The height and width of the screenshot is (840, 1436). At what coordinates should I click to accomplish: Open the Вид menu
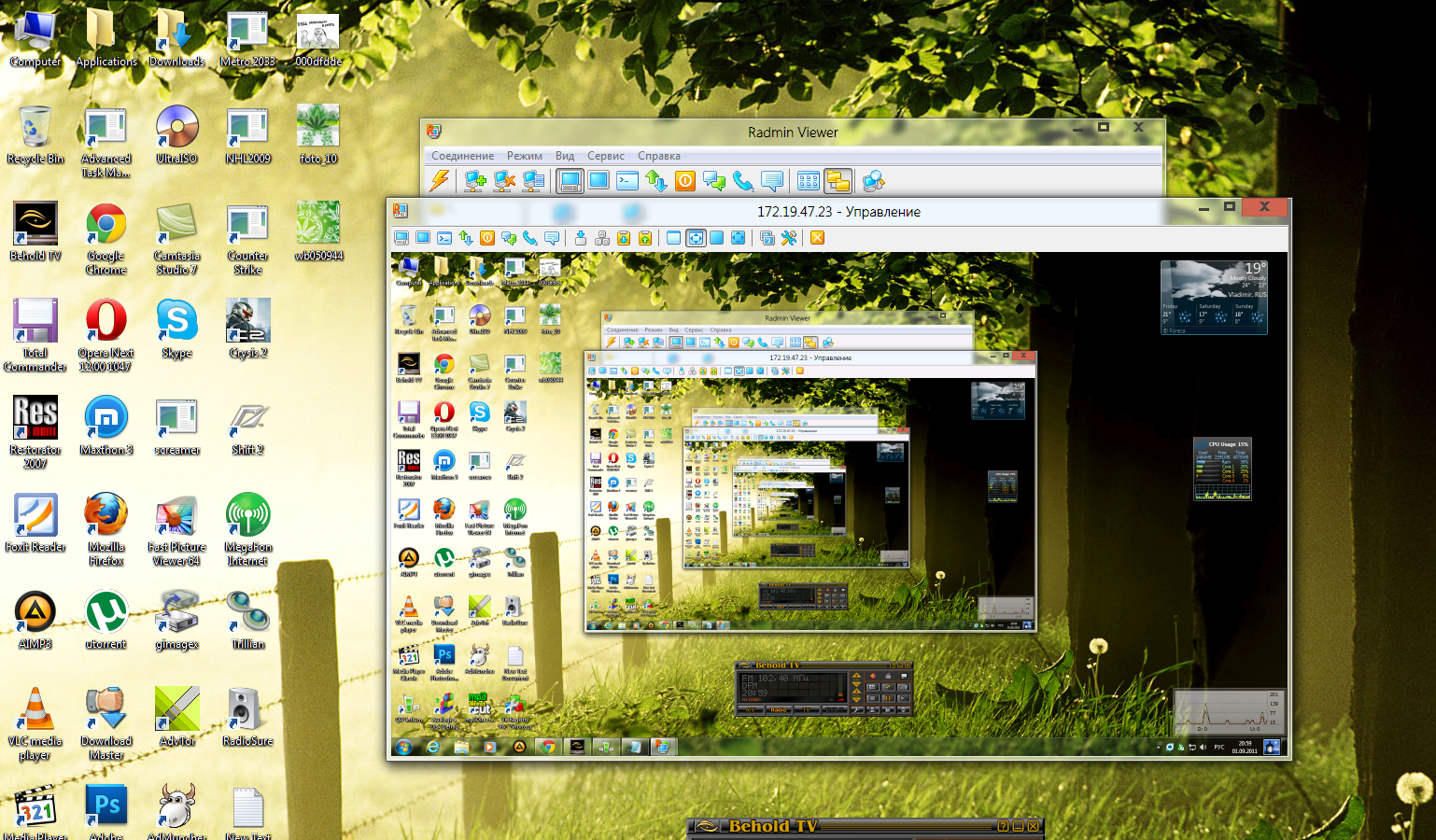point(565,156)
